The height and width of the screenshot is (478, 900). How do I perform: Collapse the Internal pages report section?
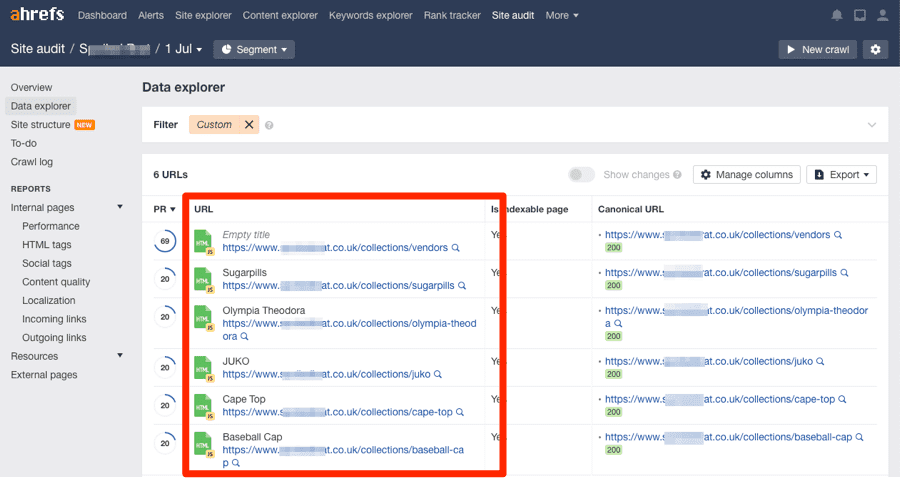pyautogui.click(x=120, y=207)
